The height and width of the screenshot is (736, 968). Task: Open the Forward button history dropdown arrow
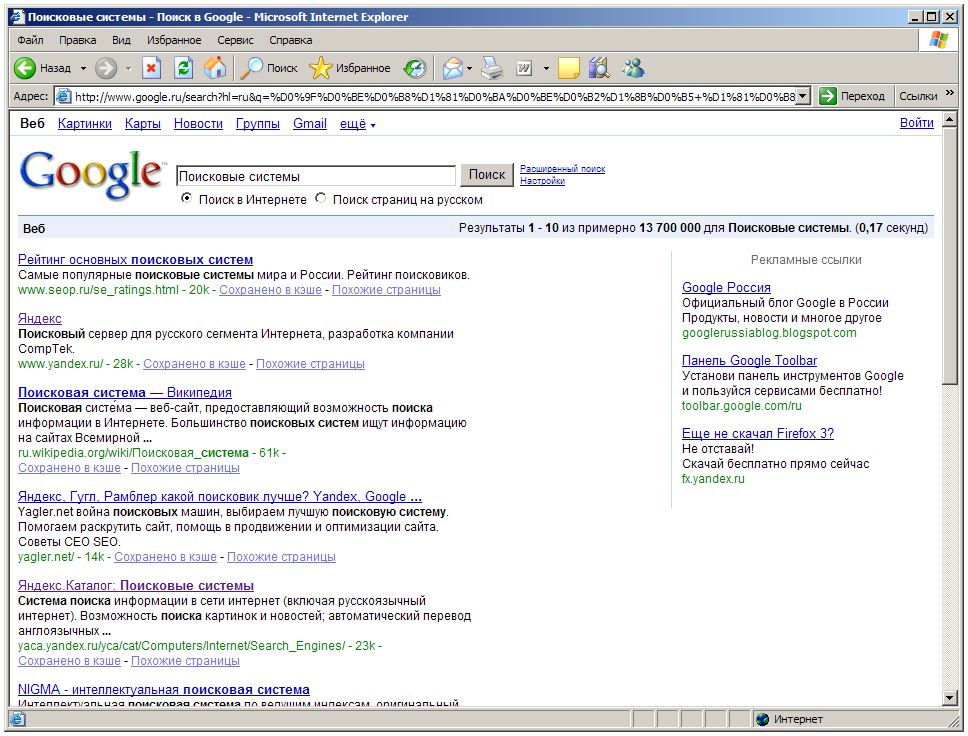(x=128, y=69)
